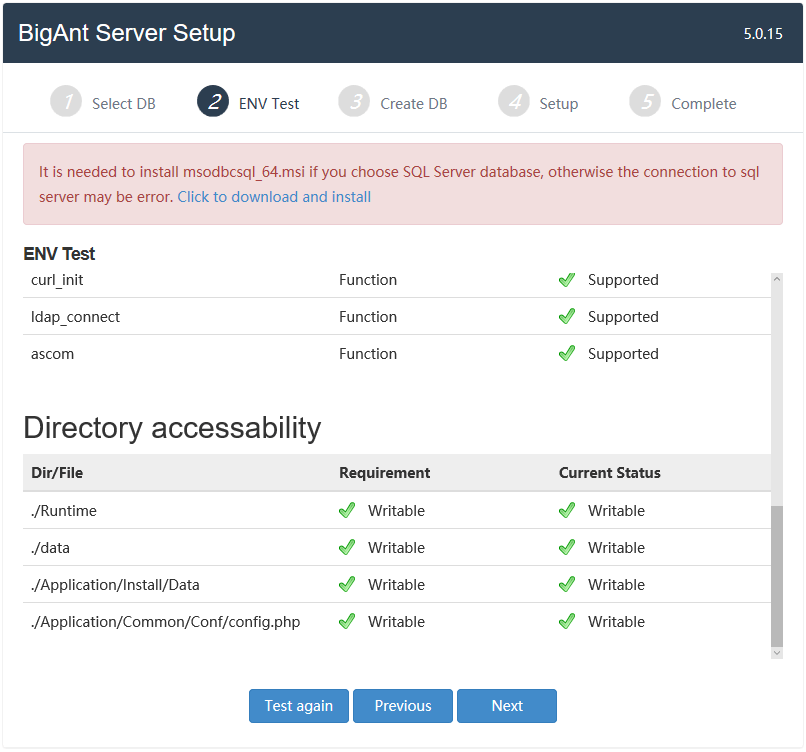Click ascom Supported checkmark icon
Screen dimensions: 806x752
pyautogui.click(x=567, y=354)
